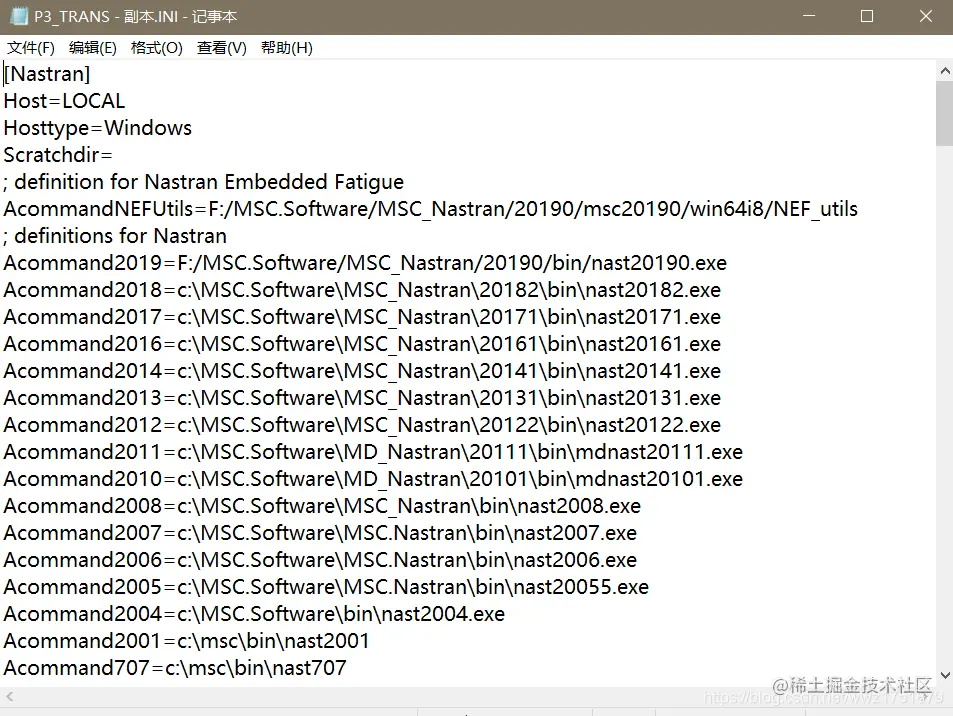Place the cursor on the [Nastran] line
953x716 pixels.
click(x=47, y=74)
